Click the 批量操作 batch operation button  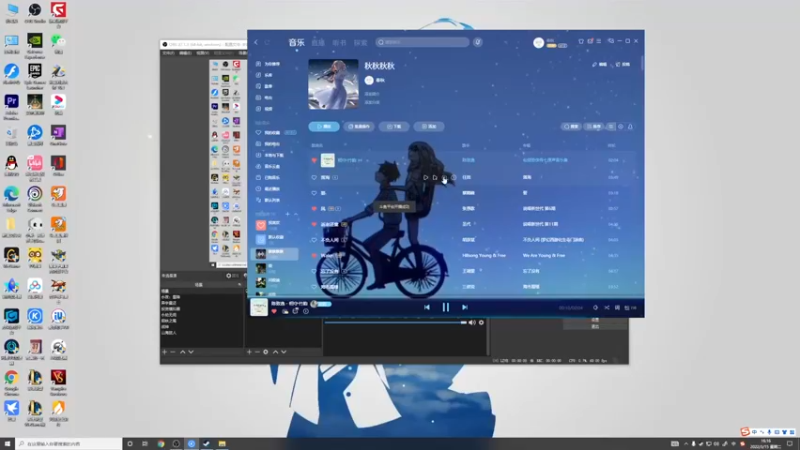[359, 127]
